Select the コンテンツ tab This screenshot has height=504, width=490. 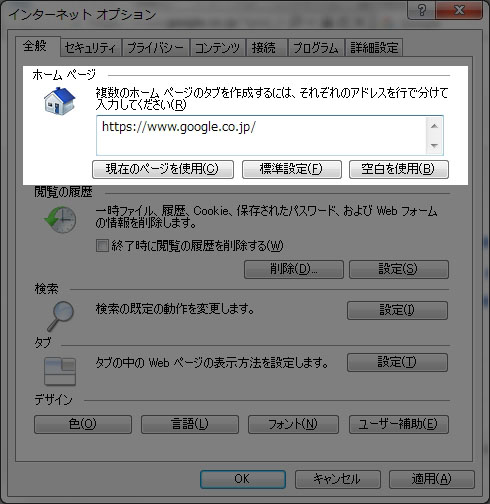[x=218, y=48]
